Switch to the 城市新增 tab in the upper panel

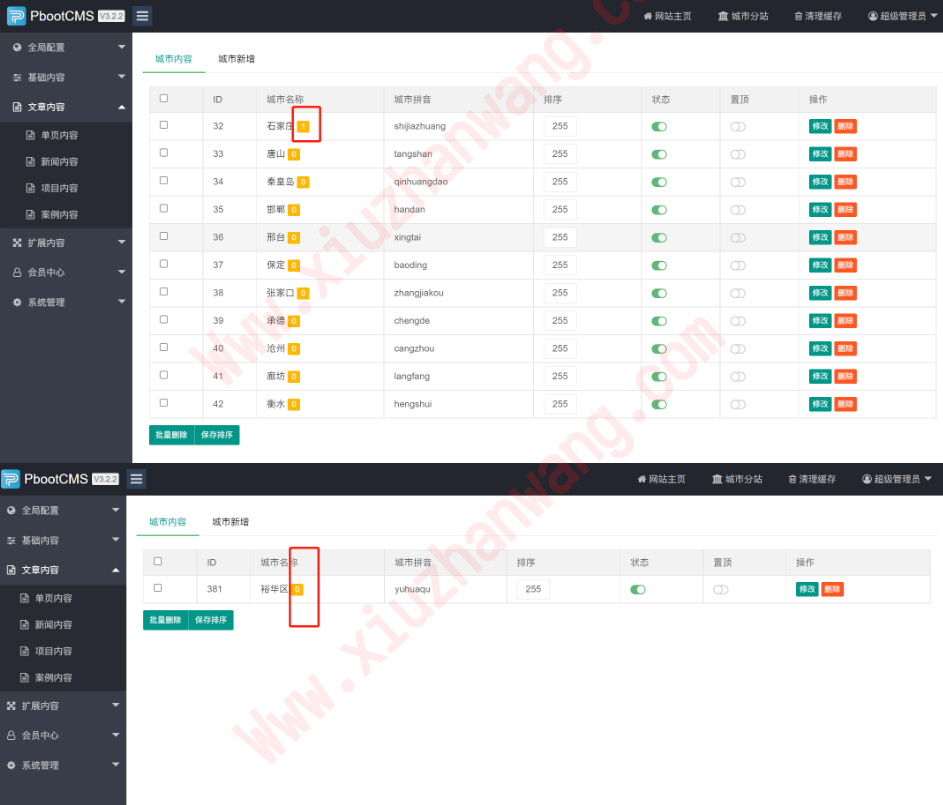[236, 59]
